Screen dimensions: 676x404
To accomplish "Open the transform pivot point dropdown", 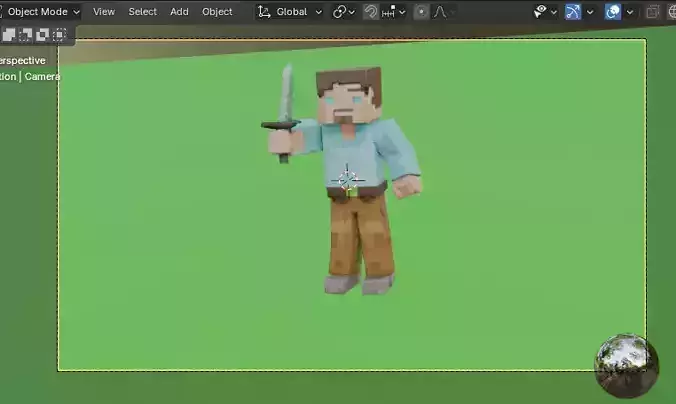I will coord(344,12).
